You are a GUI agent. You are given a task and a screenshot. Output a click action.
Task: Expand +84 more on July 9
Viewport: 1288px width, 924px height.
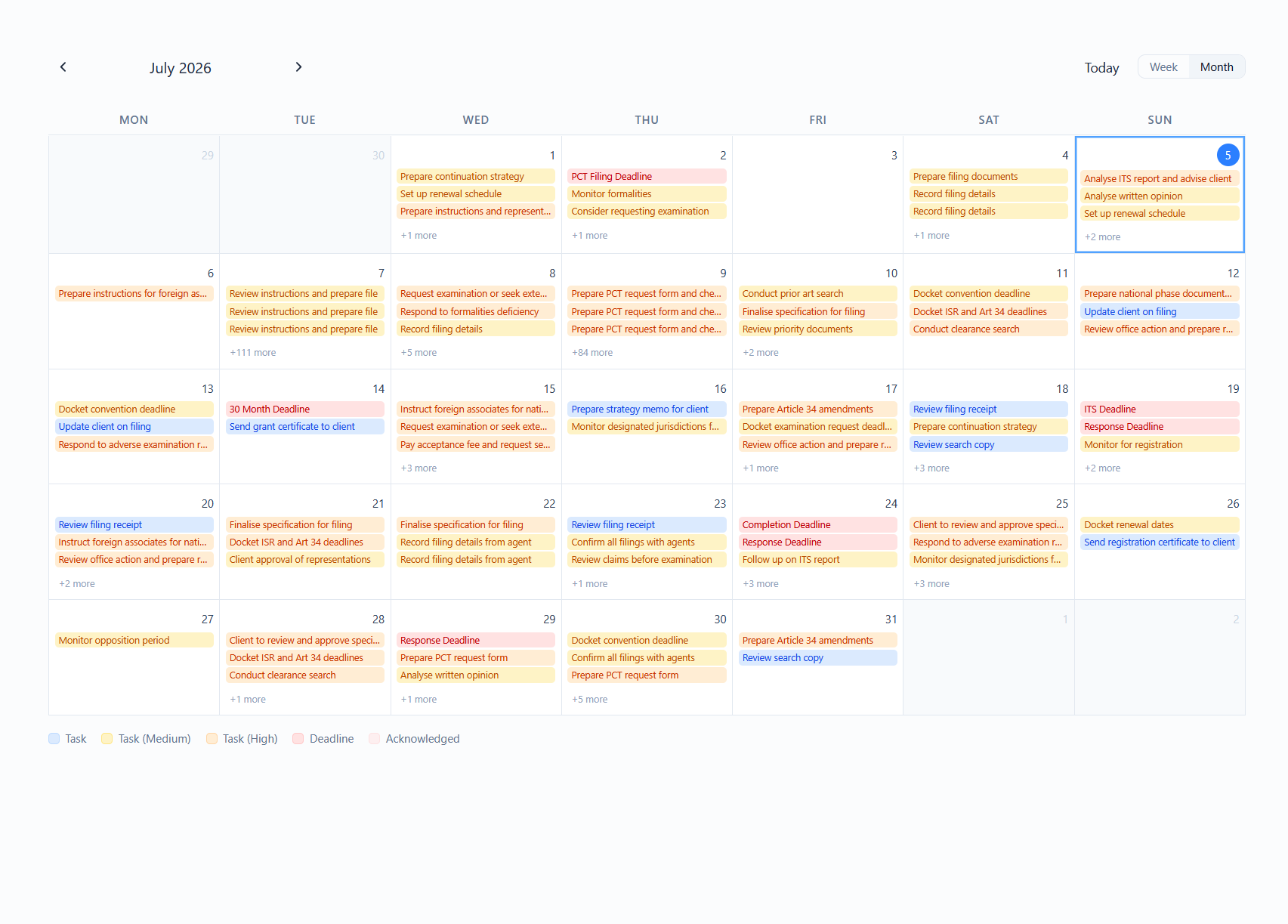click(x=591, y=353)
